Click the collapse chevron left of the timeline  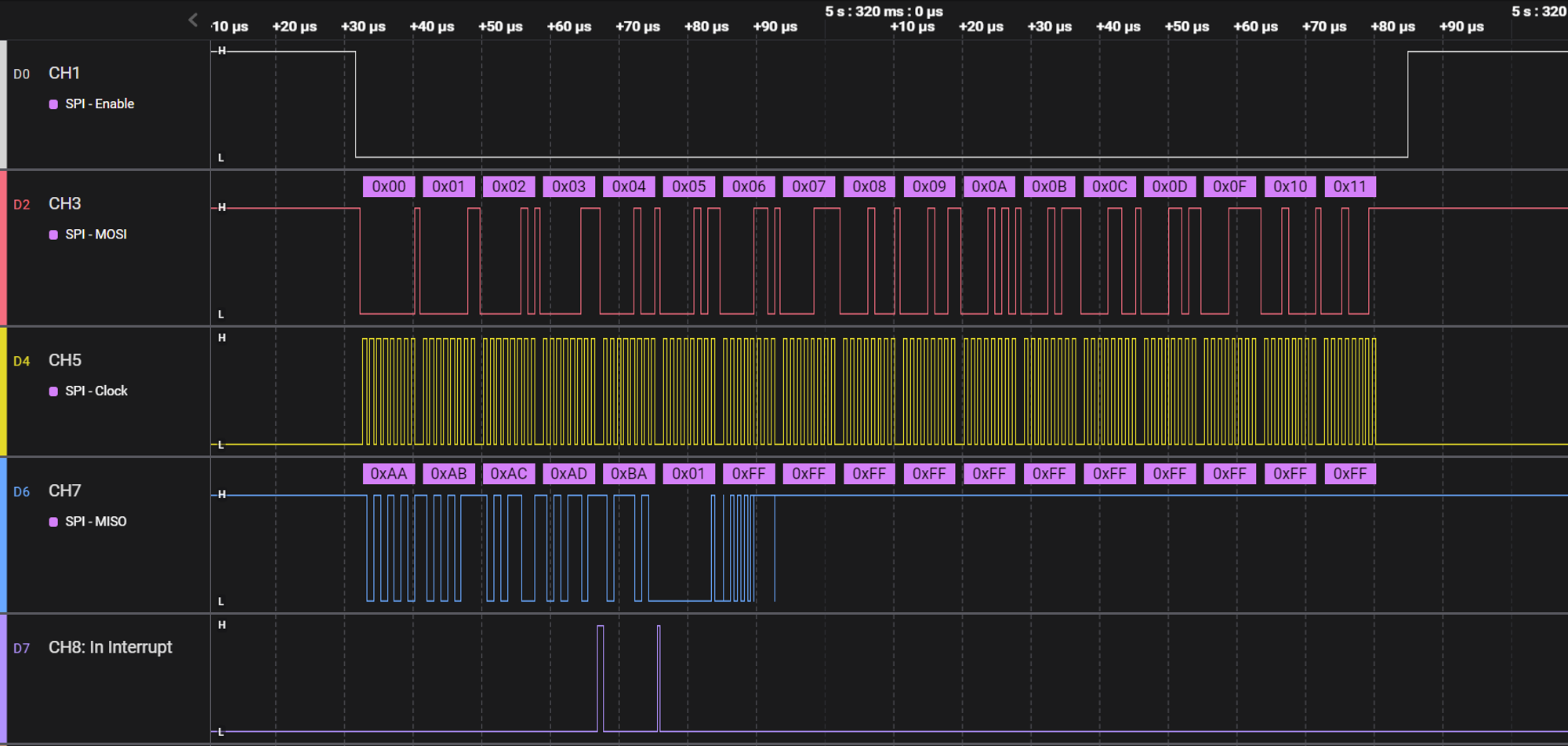pyautogui.click(x=193, y=20)
